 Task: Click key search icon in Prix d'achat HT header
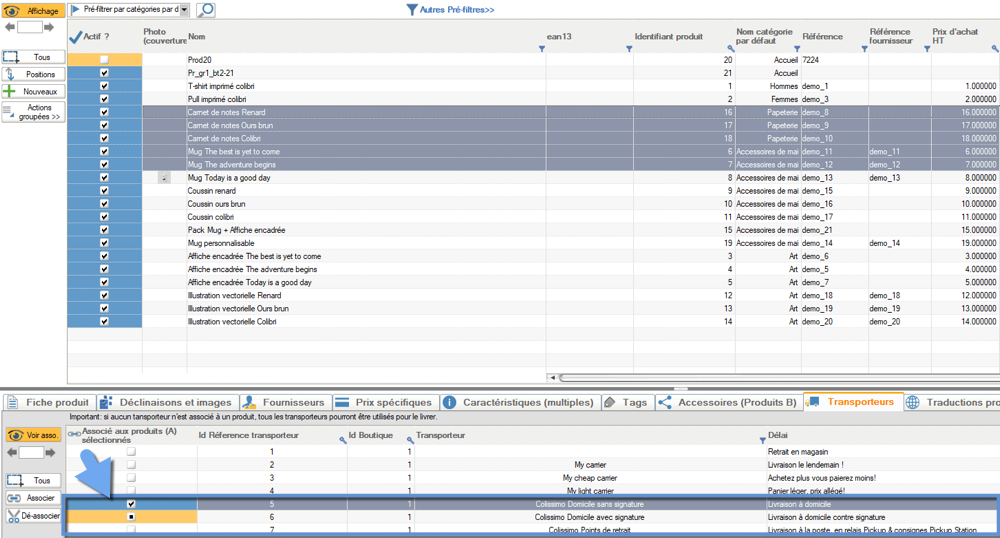994,48
